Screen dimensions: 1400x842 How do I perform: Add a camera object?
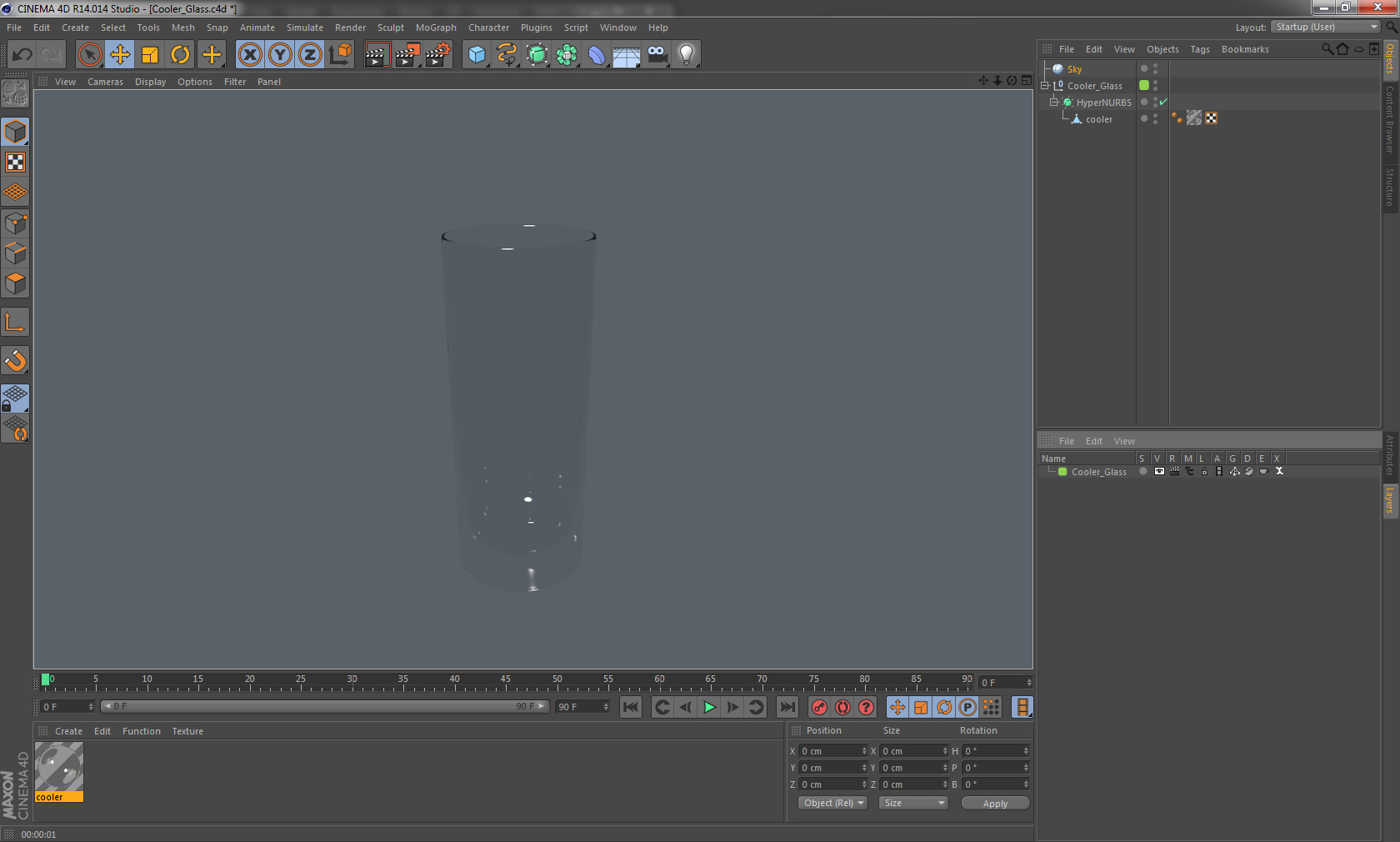coord(657,55)
